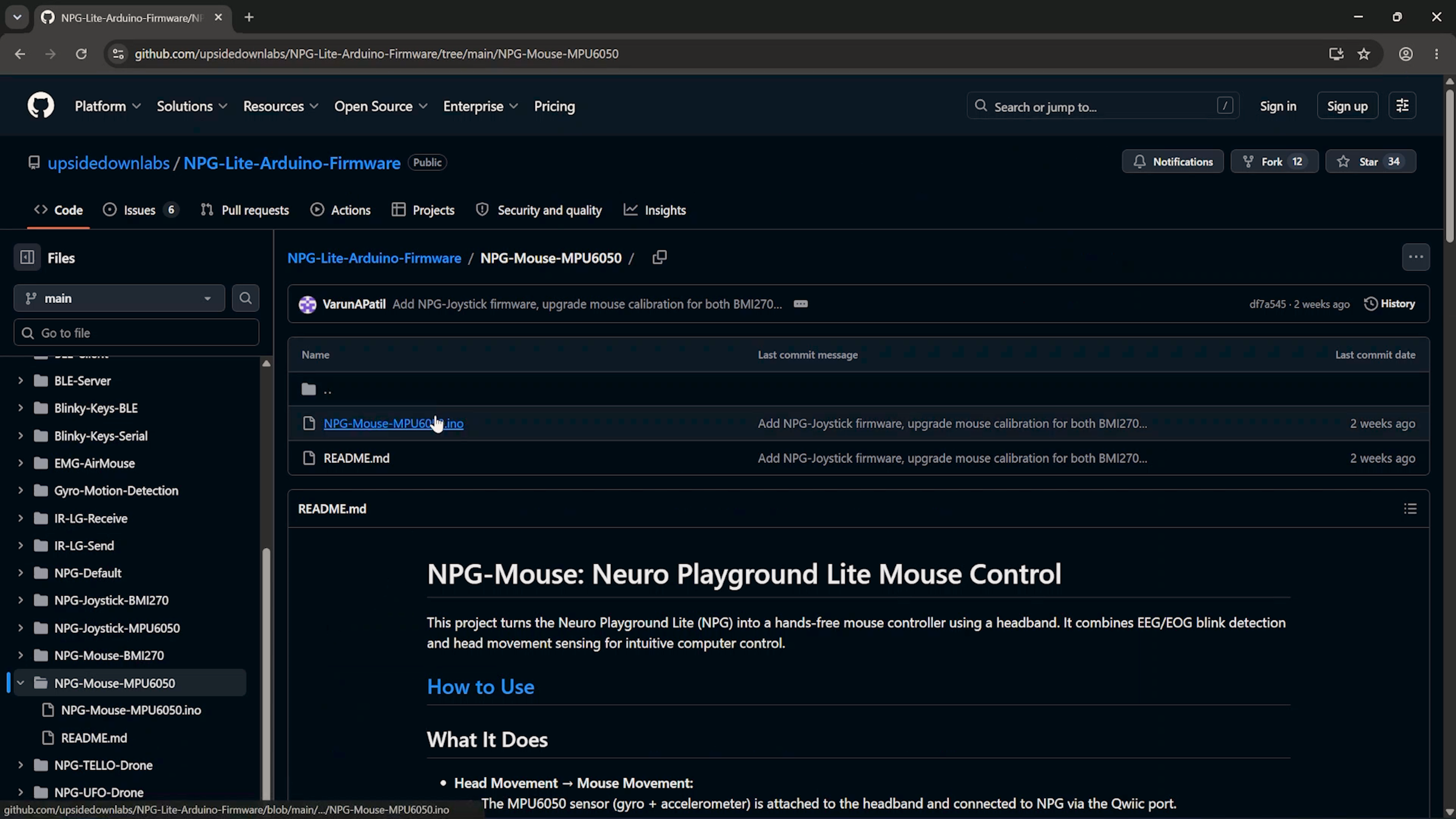Open the Insights tab
The height and width of the screenshot is (819, 1456).
(655, 211)
